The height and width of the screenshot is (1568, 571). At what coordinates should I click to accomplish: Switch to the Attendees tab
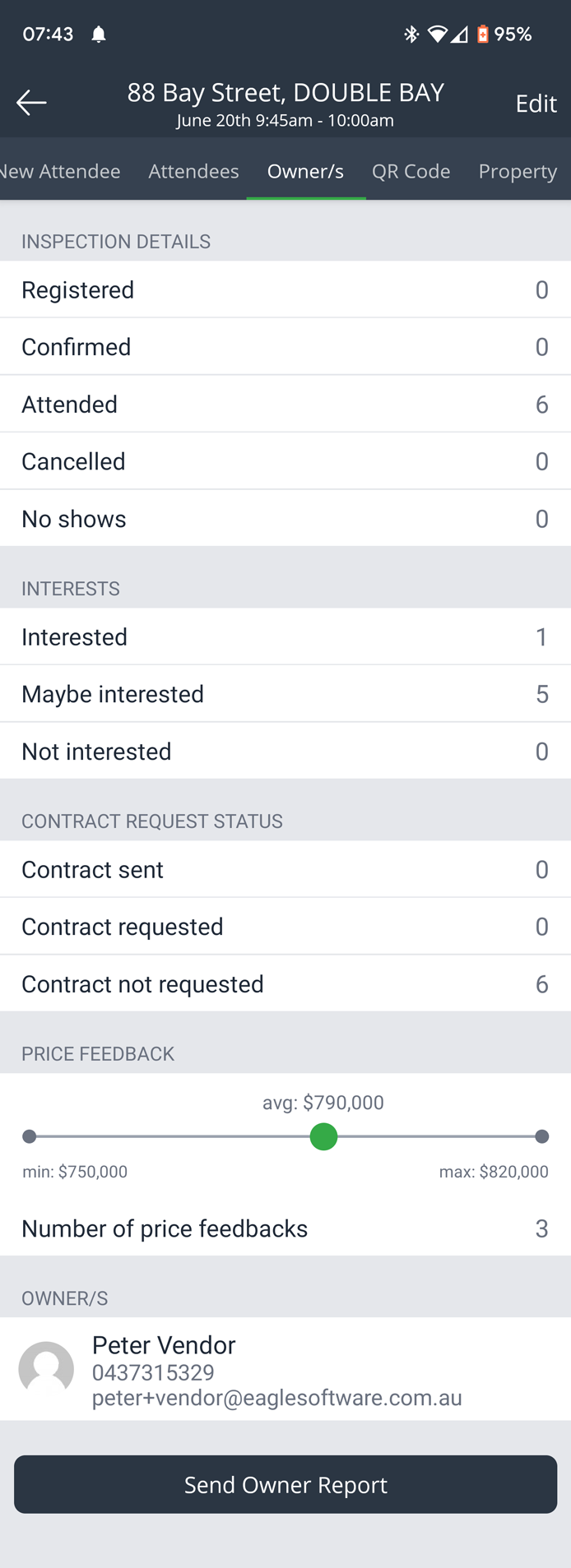tap(193, 171)
